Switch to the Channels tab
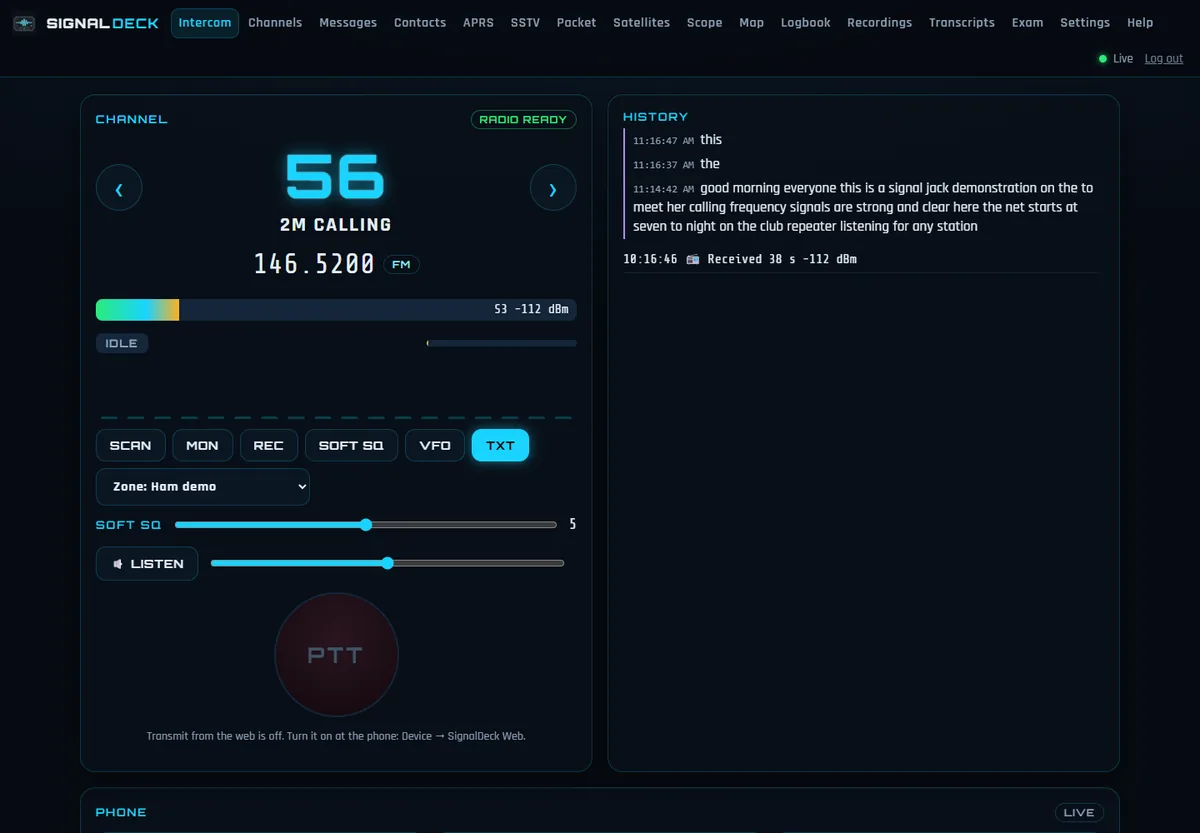Viewport: 1200px width, 833px height. (x=275, y=23)
